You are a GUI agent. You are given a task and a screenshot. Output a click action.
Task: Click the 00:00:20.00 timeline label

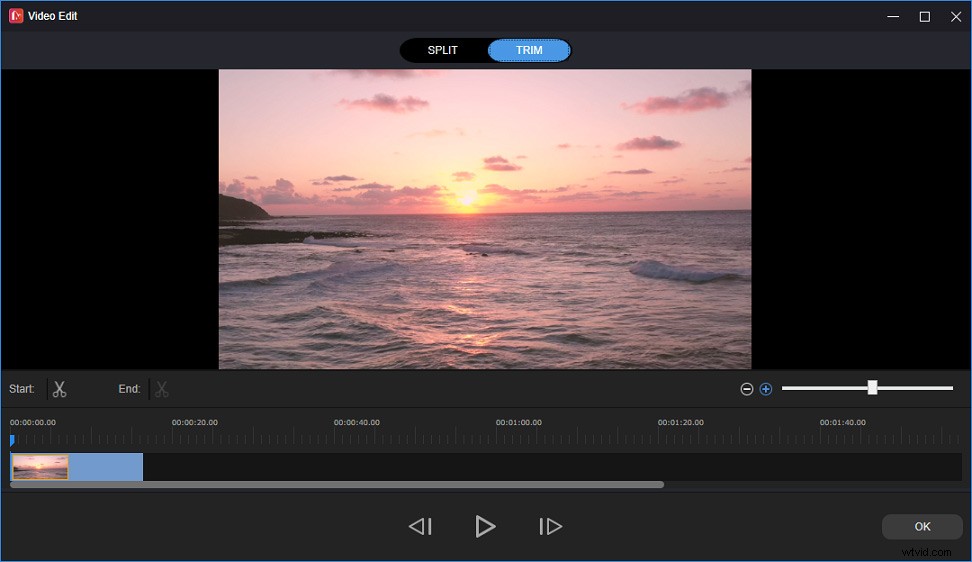pyautogui.click(x=195, y=423)
